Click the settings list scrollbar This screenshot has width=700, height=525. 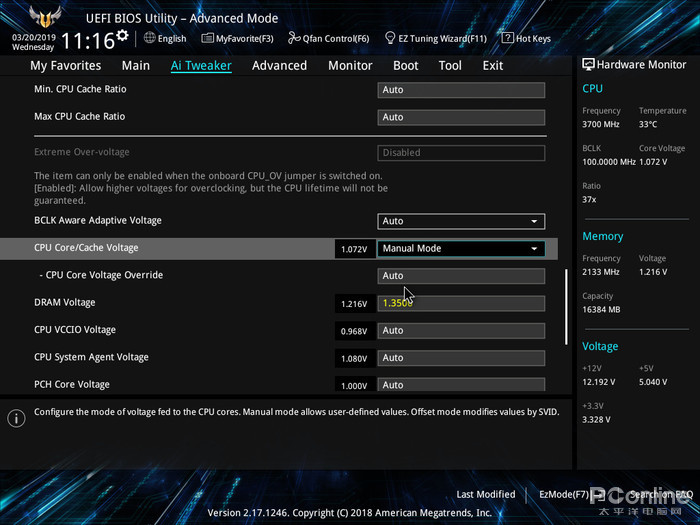point(567,306)
